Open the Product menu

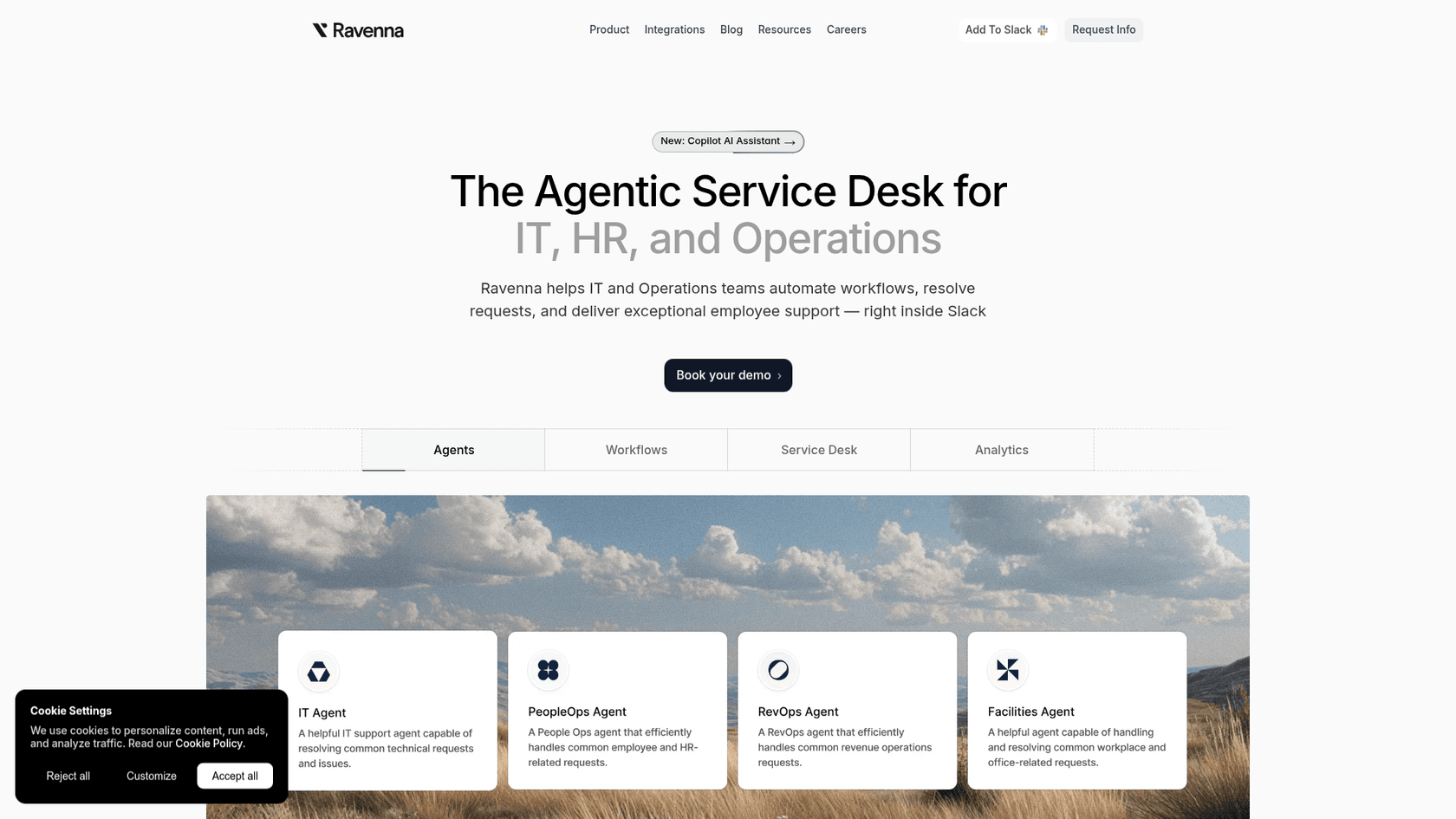coord(609,29)
